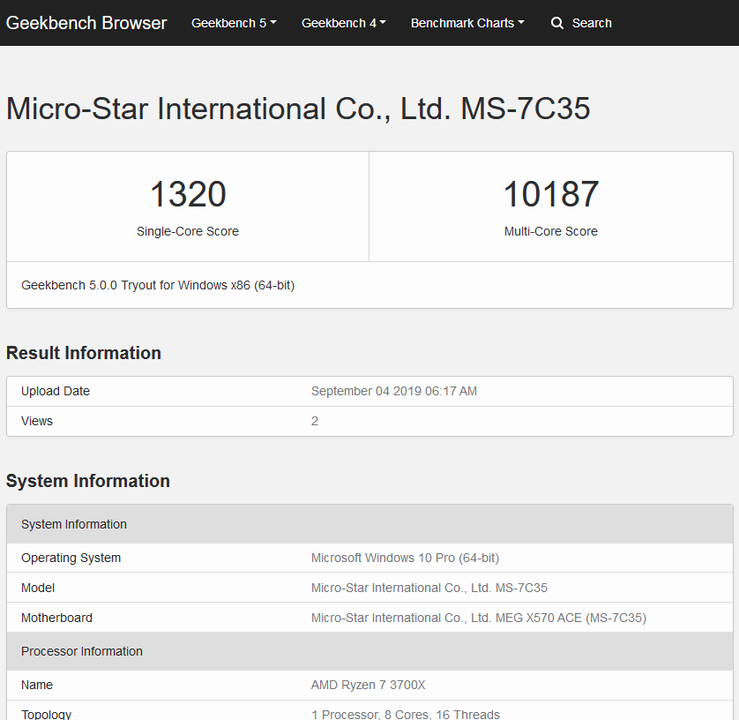Click the page title Micro-Star International MS-7C35
Viewport: 739px width, 720px height.
tap(298, 109)
